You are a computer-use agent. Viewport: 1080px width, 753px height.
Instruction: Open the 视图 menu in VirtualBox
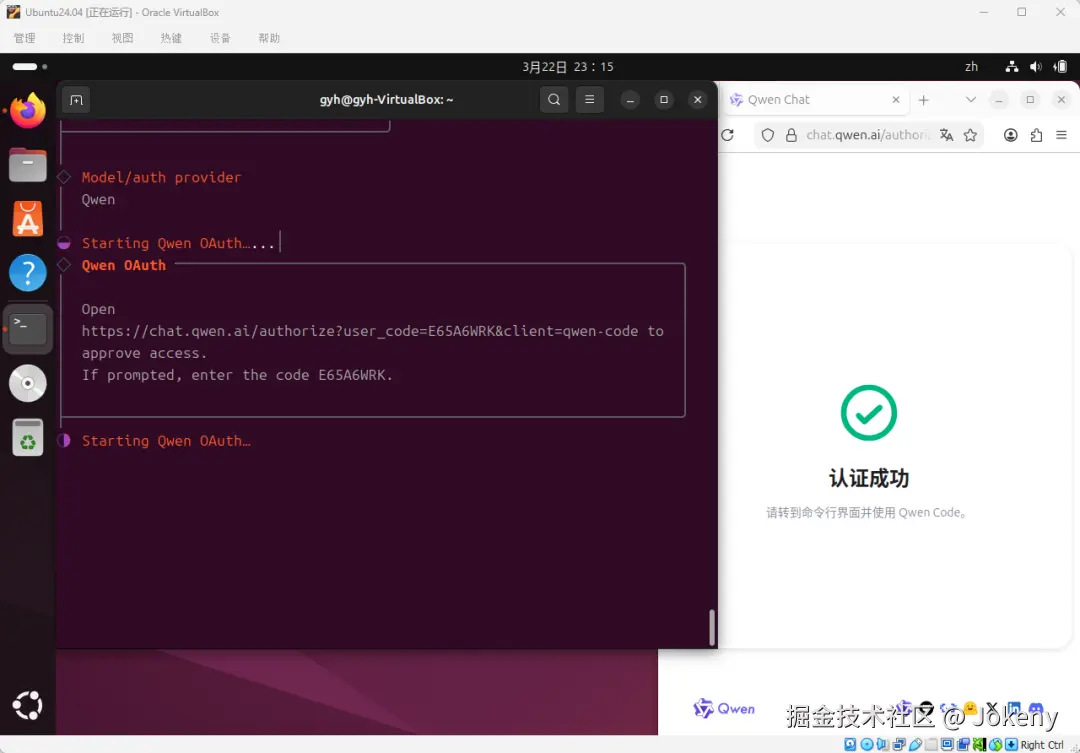[122, 38]
